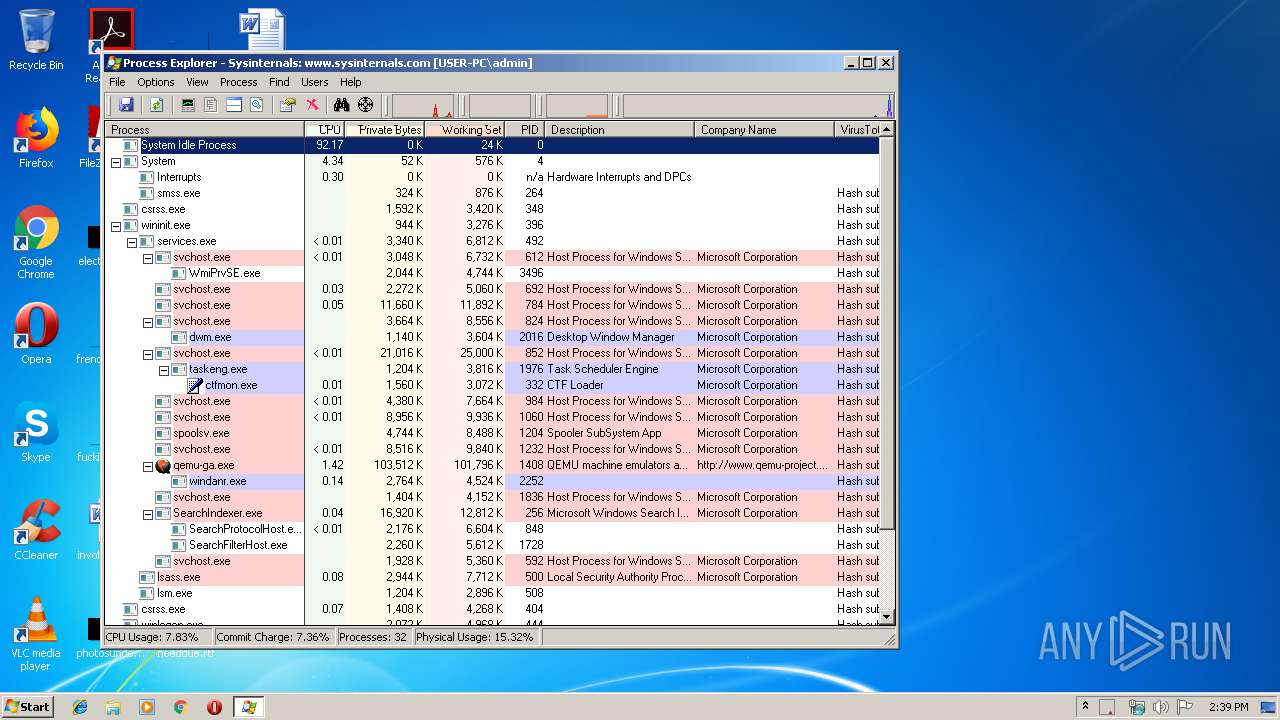This screenshot has width=1280, height=720.
Task: Click the taskbar clock showing 2:39 PM
Action: 1228,707
